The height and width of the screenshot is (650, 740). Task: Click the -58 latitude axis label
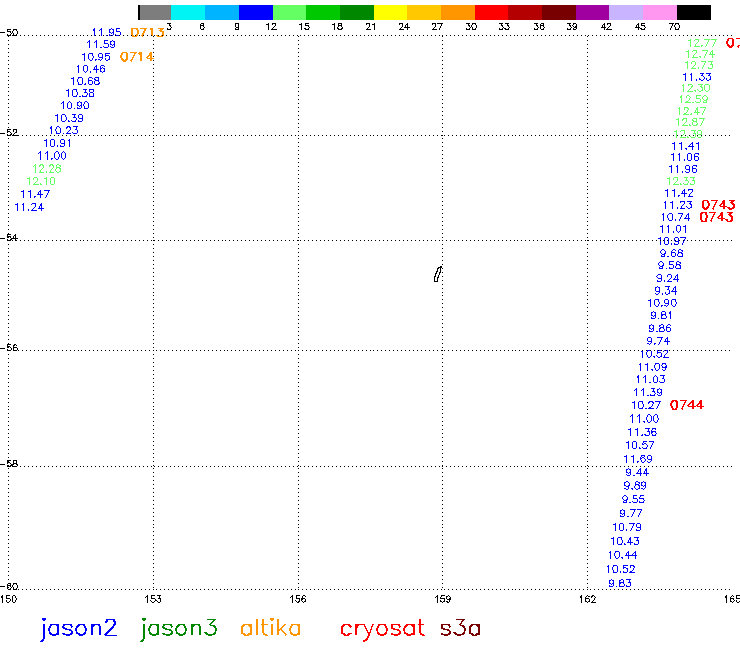(9, 464)
